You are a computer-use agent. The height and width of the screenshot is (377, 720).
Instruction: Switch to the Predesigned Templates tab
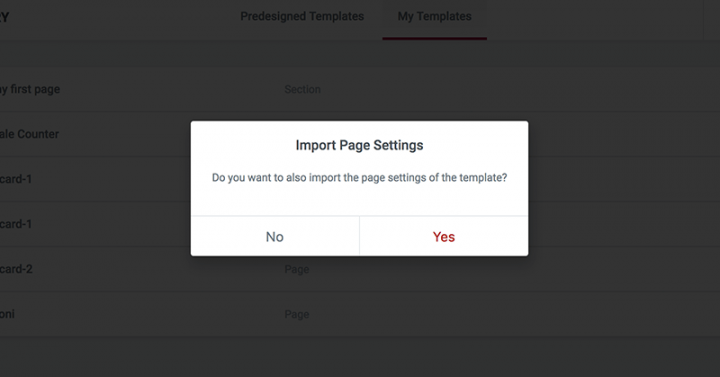pos(302,17)
